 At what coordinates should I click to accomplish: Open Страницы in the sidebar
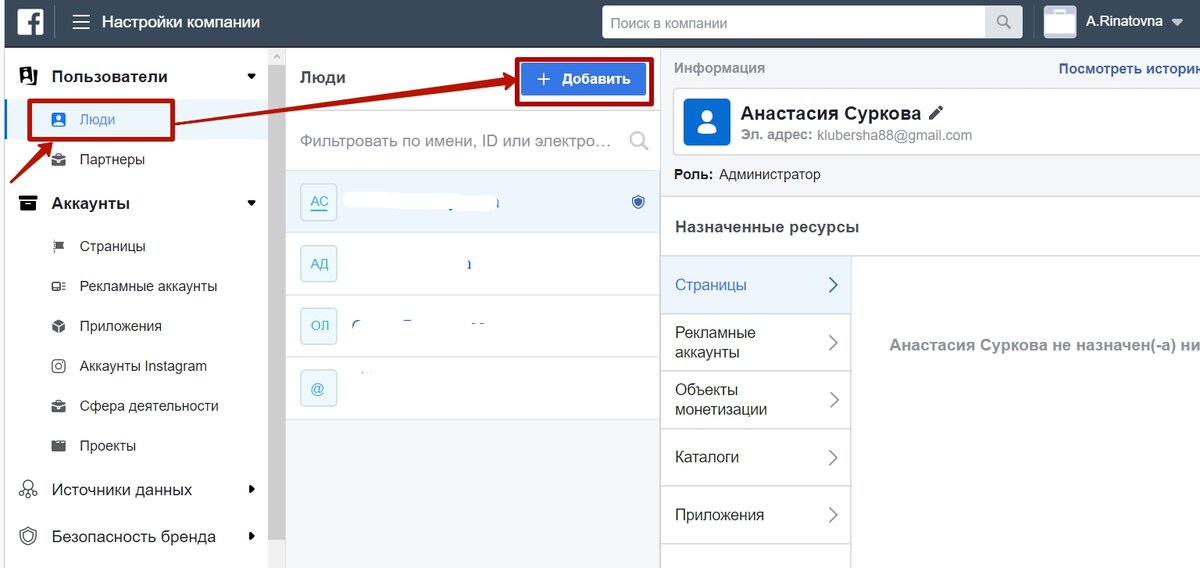[112, 246]
